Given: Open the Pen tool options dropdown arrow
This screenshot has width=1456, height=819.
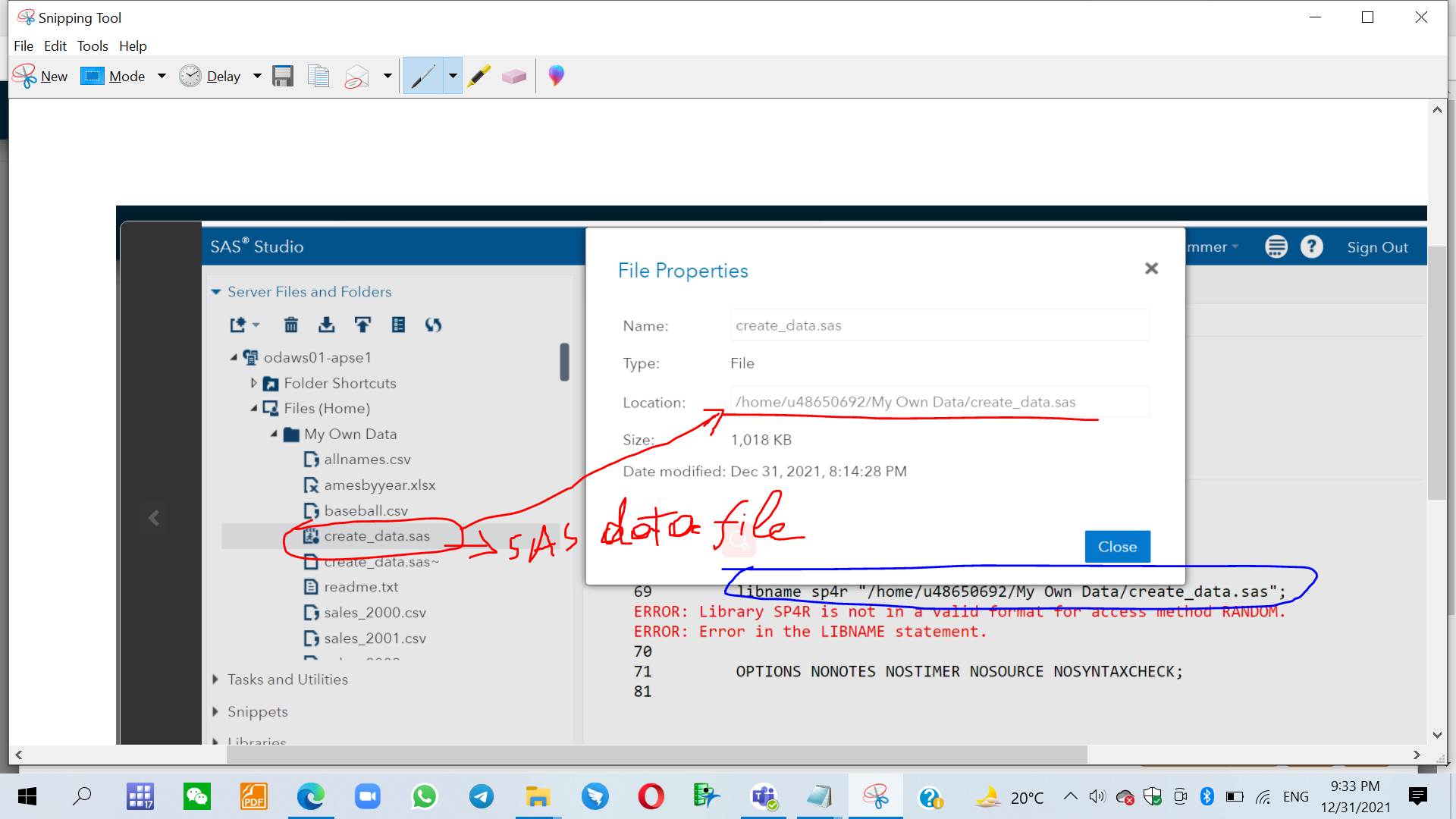Looking at the screenshot, I should [453, 76].
